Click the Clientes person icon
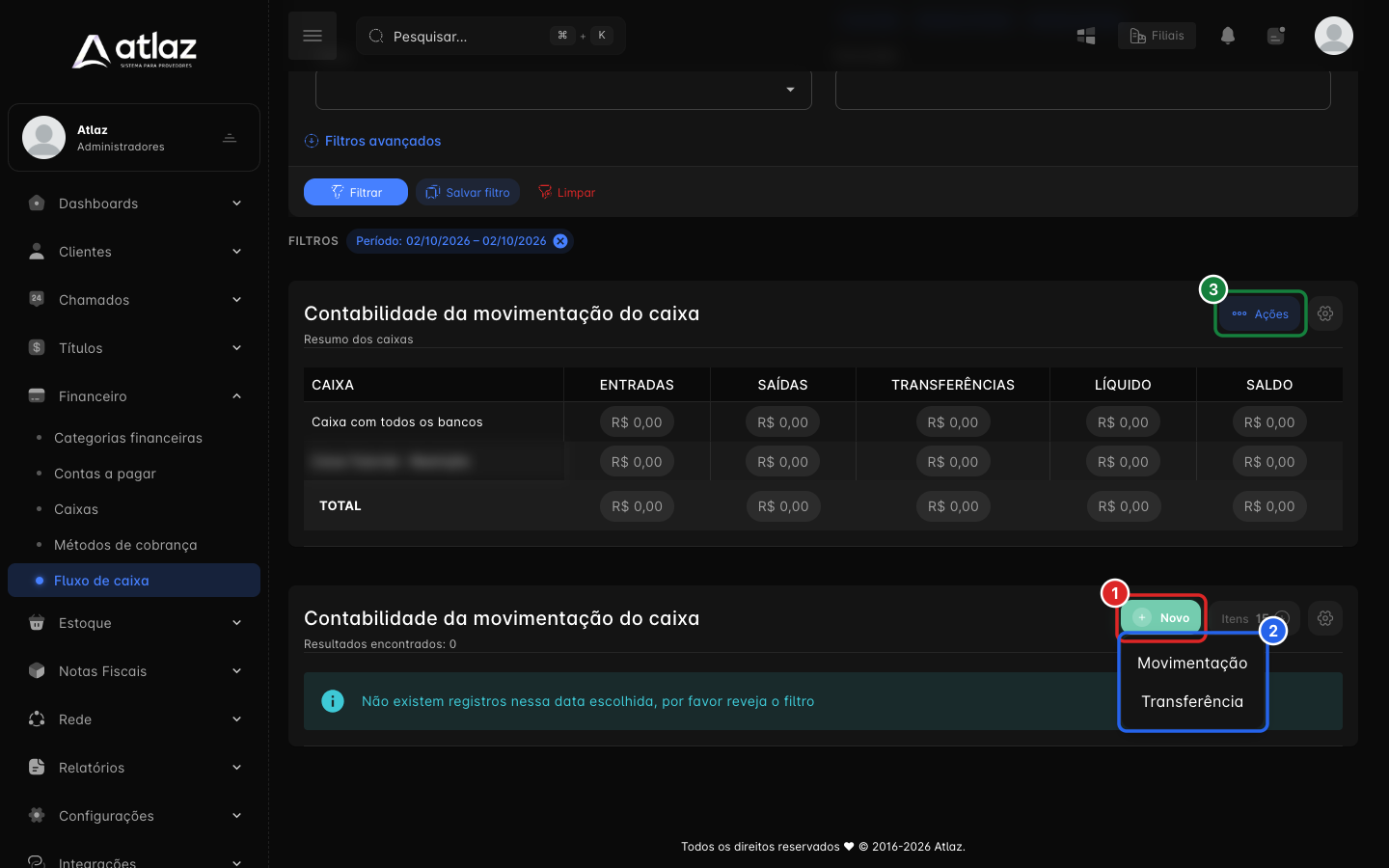The height and width of the screenshot is (868, 1389). pos(37,252)
